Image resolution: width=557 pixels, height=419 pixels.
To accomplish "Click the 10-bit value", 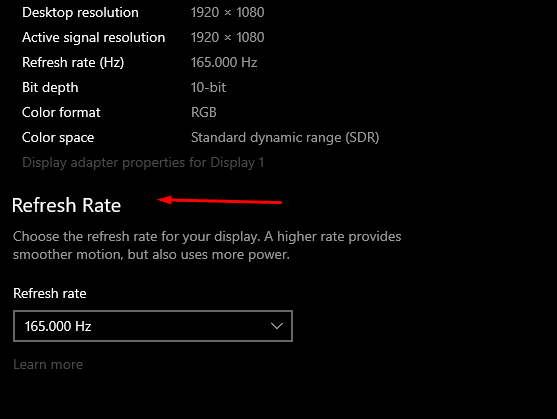I will pos(208,87).
